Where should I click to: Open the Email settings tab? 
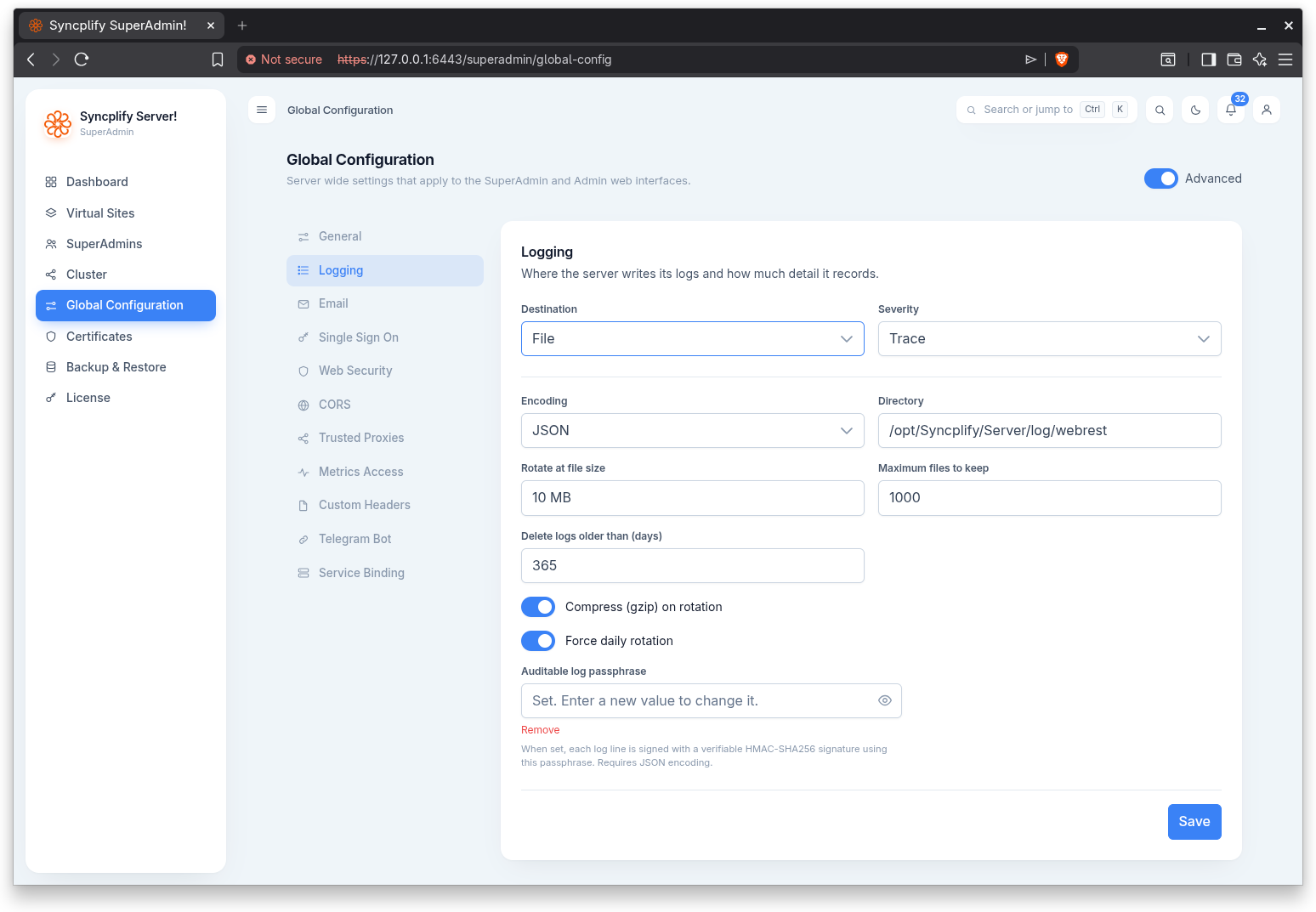coord(385,304)
